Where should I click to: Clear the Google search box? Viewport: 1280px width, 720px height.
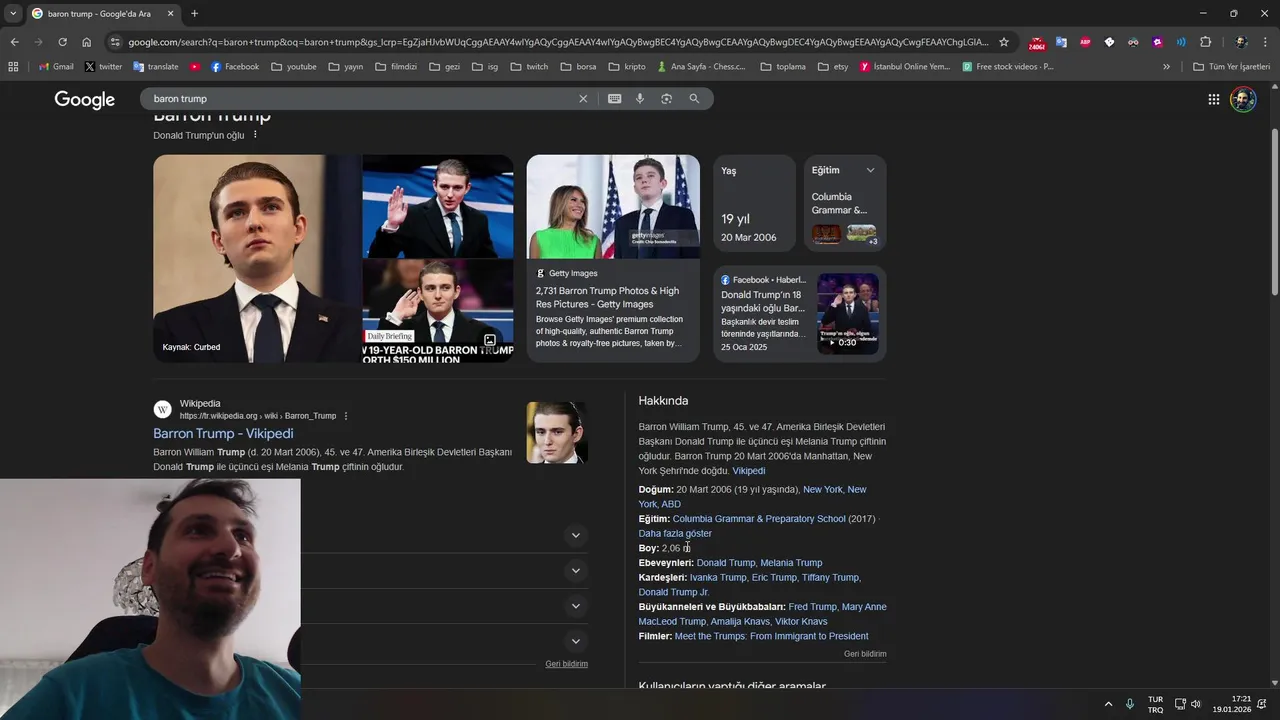[x=583, y=99]
